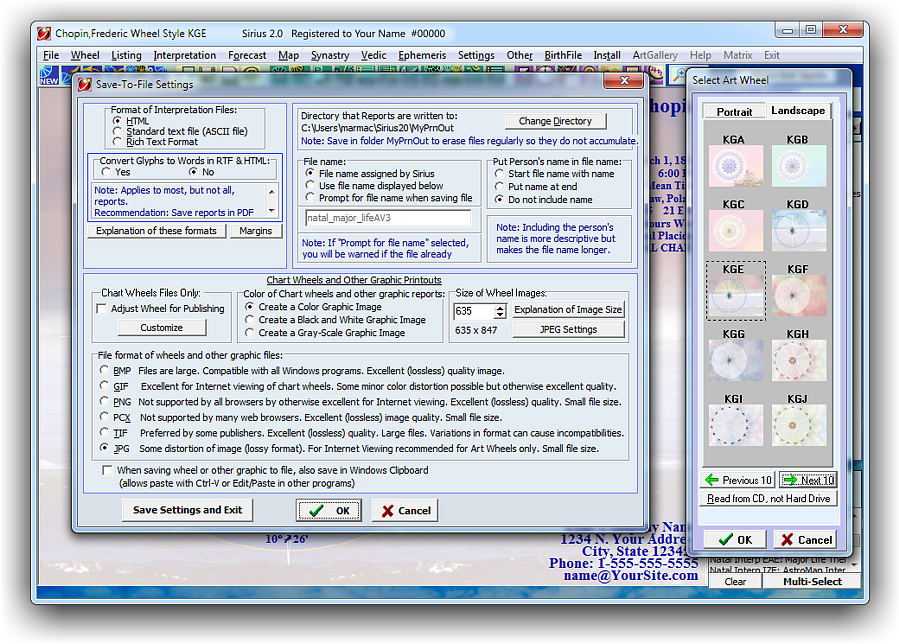Viewport: 899px width, 644px height.
Task: Go to Previous 10 art wheels
Action: [x=738, y=480]
